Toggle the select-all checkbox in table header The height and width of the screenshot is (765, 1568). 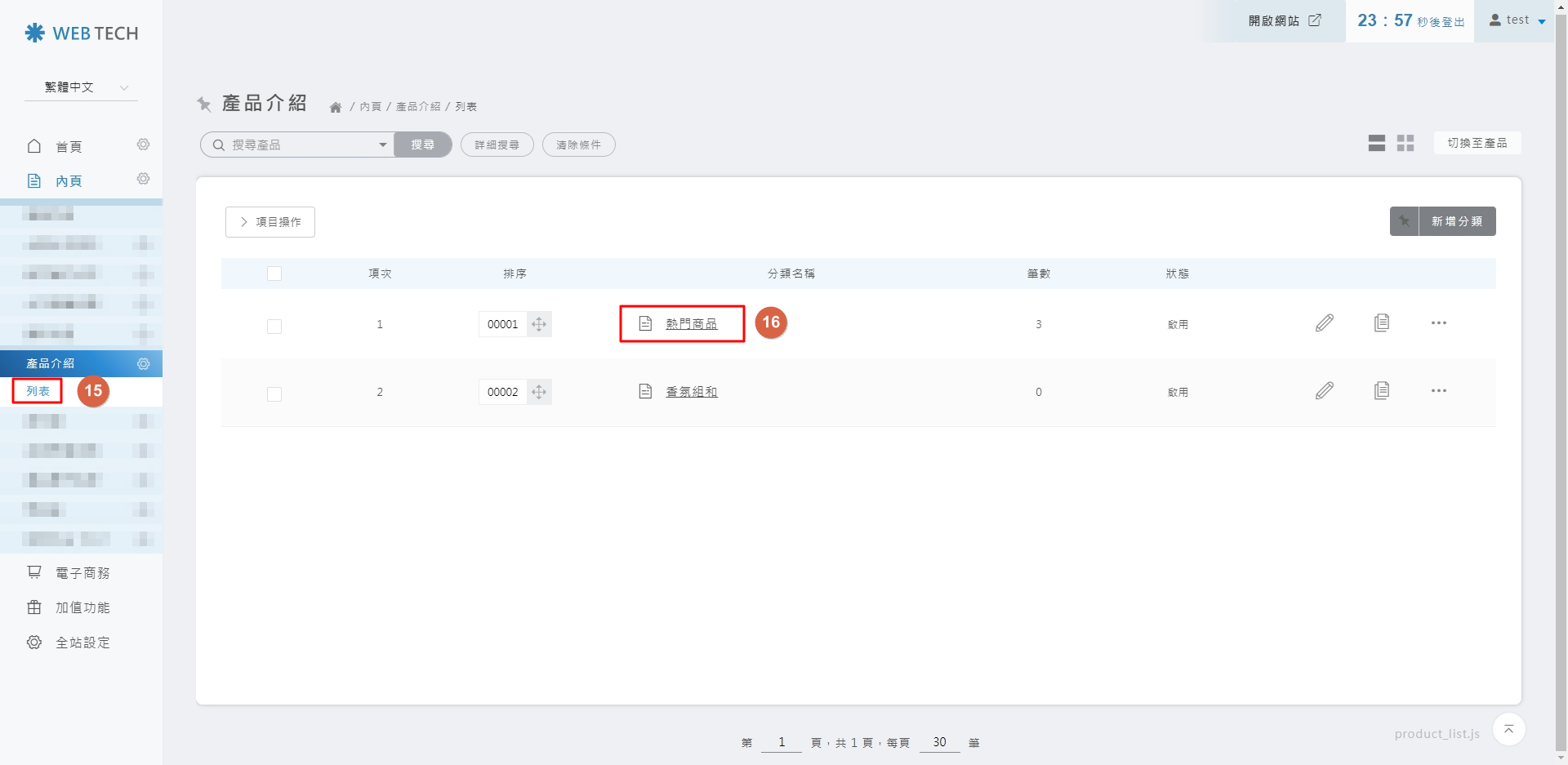(x=274, y=274)
